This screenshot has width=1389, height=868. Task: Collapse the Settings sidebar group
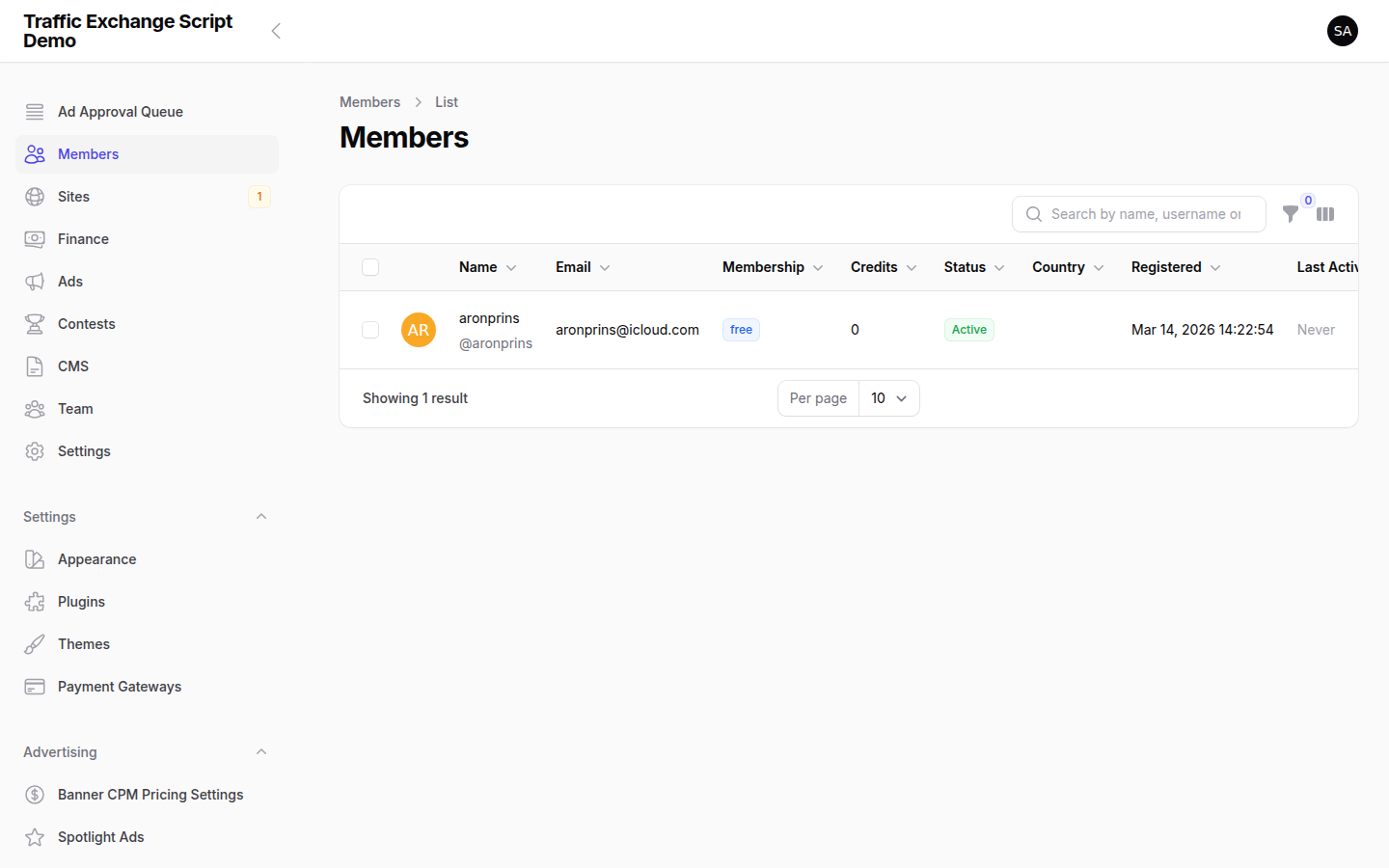pos(261,516)
